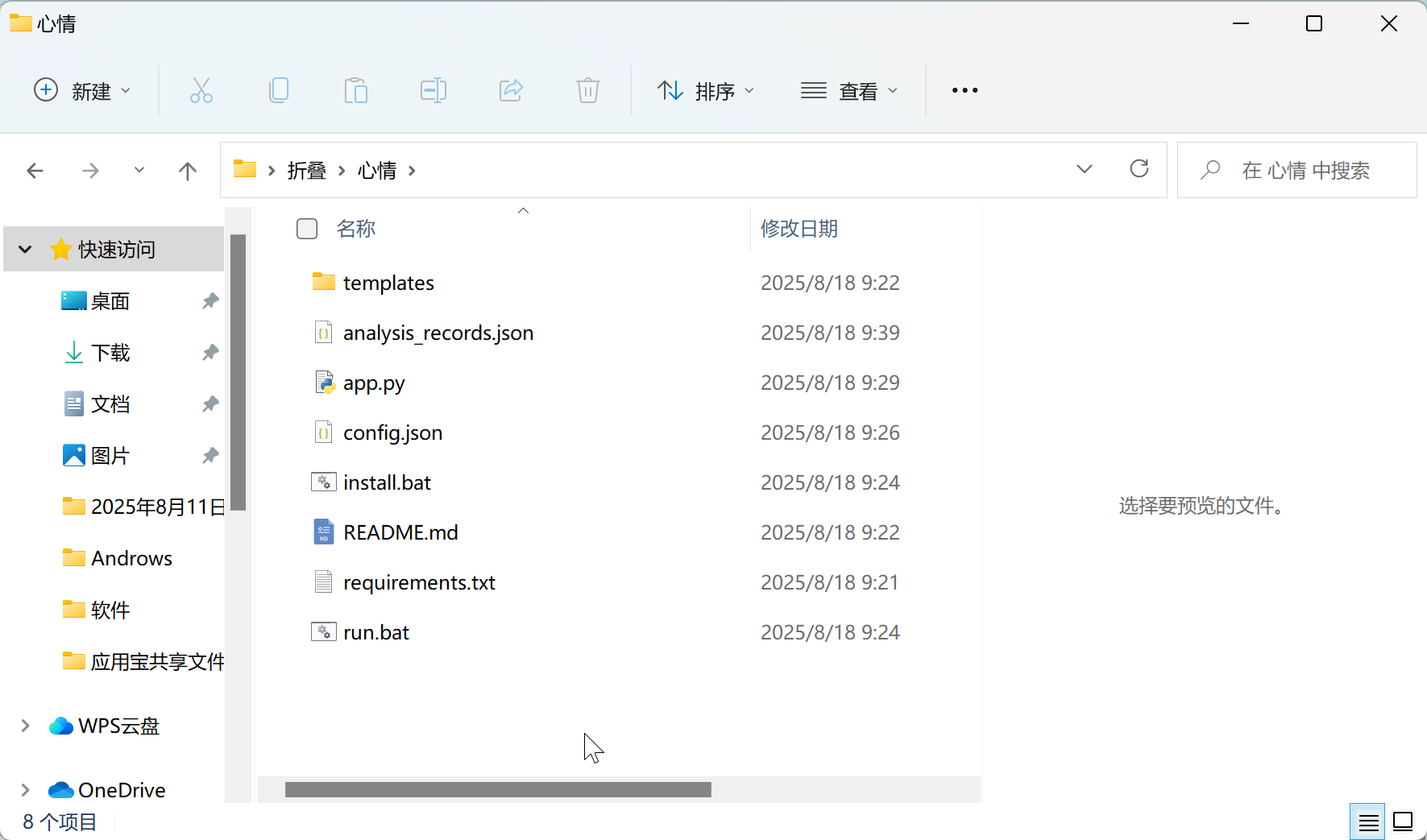The image size is (1427, 840).
Task: Open 桌面 in the navigation pane
Action: click(110, 301)
